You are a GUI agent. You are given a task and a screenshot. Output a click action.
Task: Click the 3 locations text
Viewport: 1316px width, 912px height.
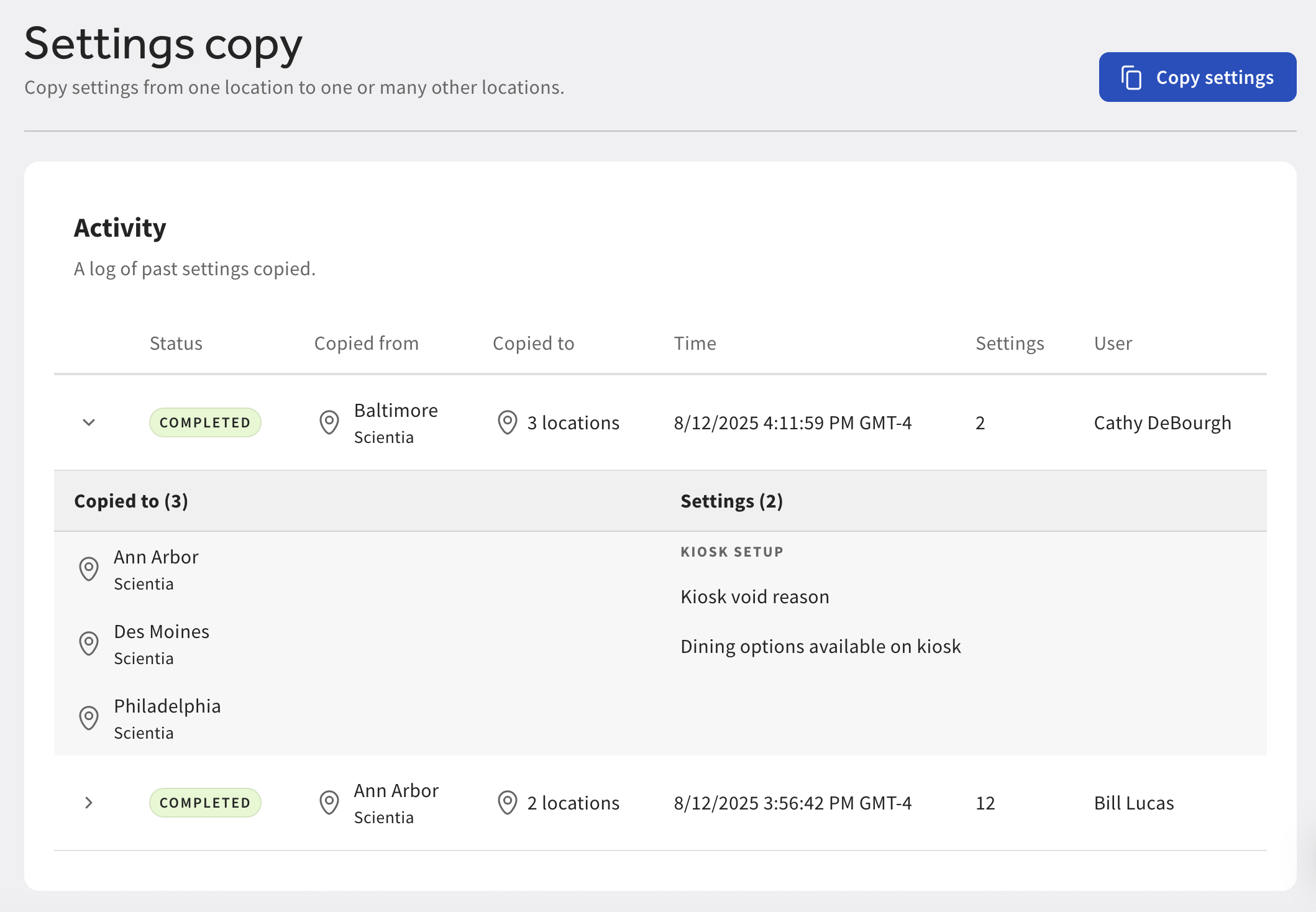(x=573, y=422)
